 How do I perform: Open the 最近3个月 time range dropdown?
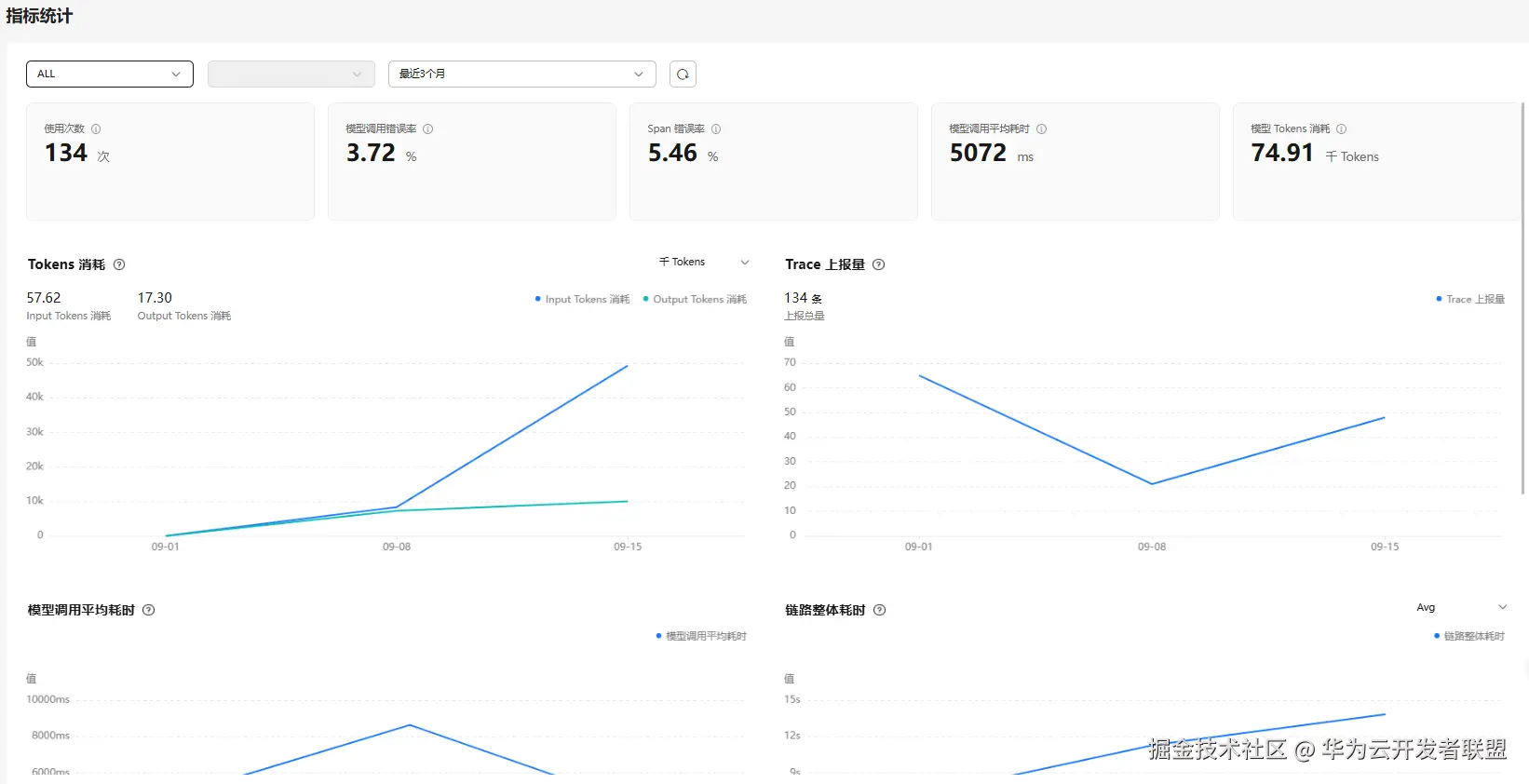pos(521,74)
